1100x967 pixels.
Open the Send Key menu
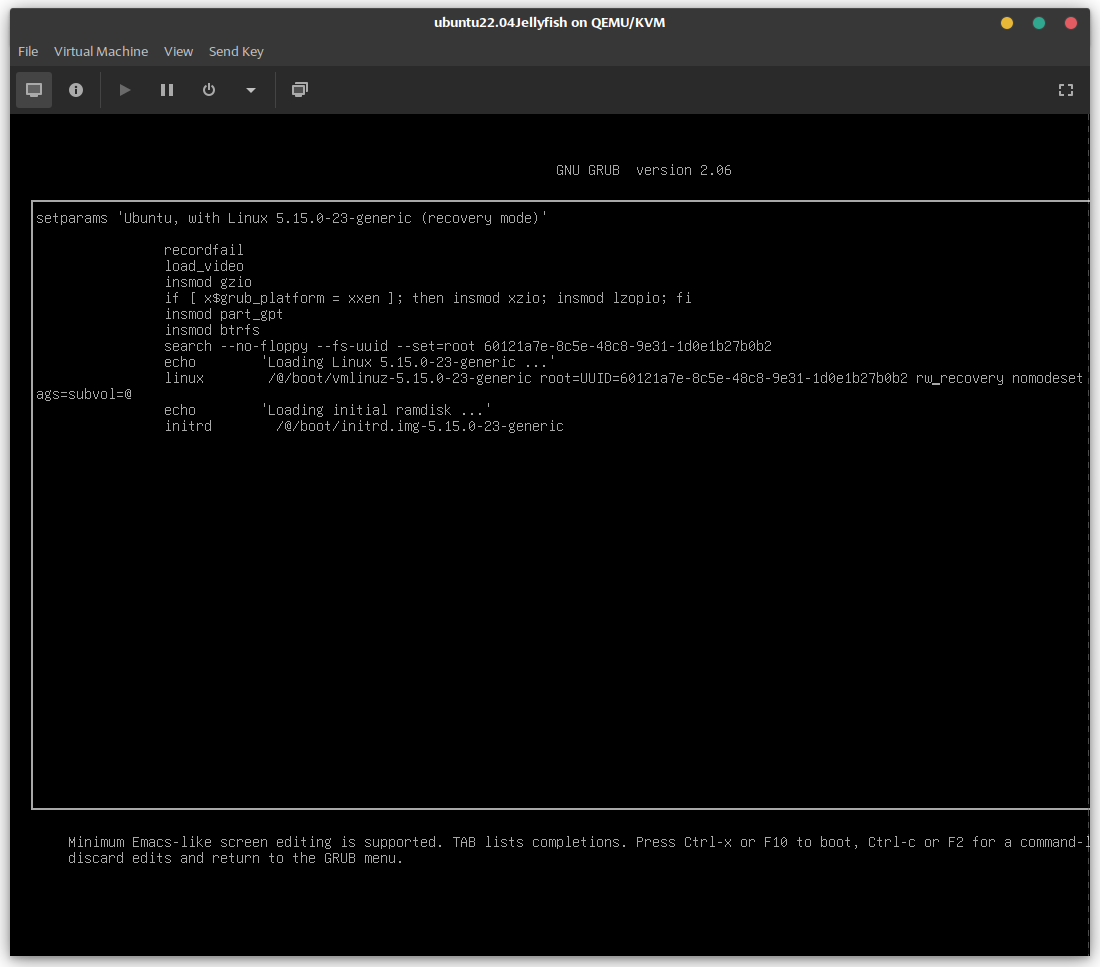[x=236, y=51]
